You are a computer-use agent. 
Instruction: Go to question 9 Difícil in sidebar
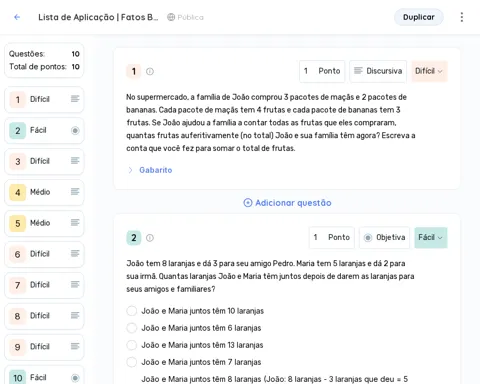[44, 347]
